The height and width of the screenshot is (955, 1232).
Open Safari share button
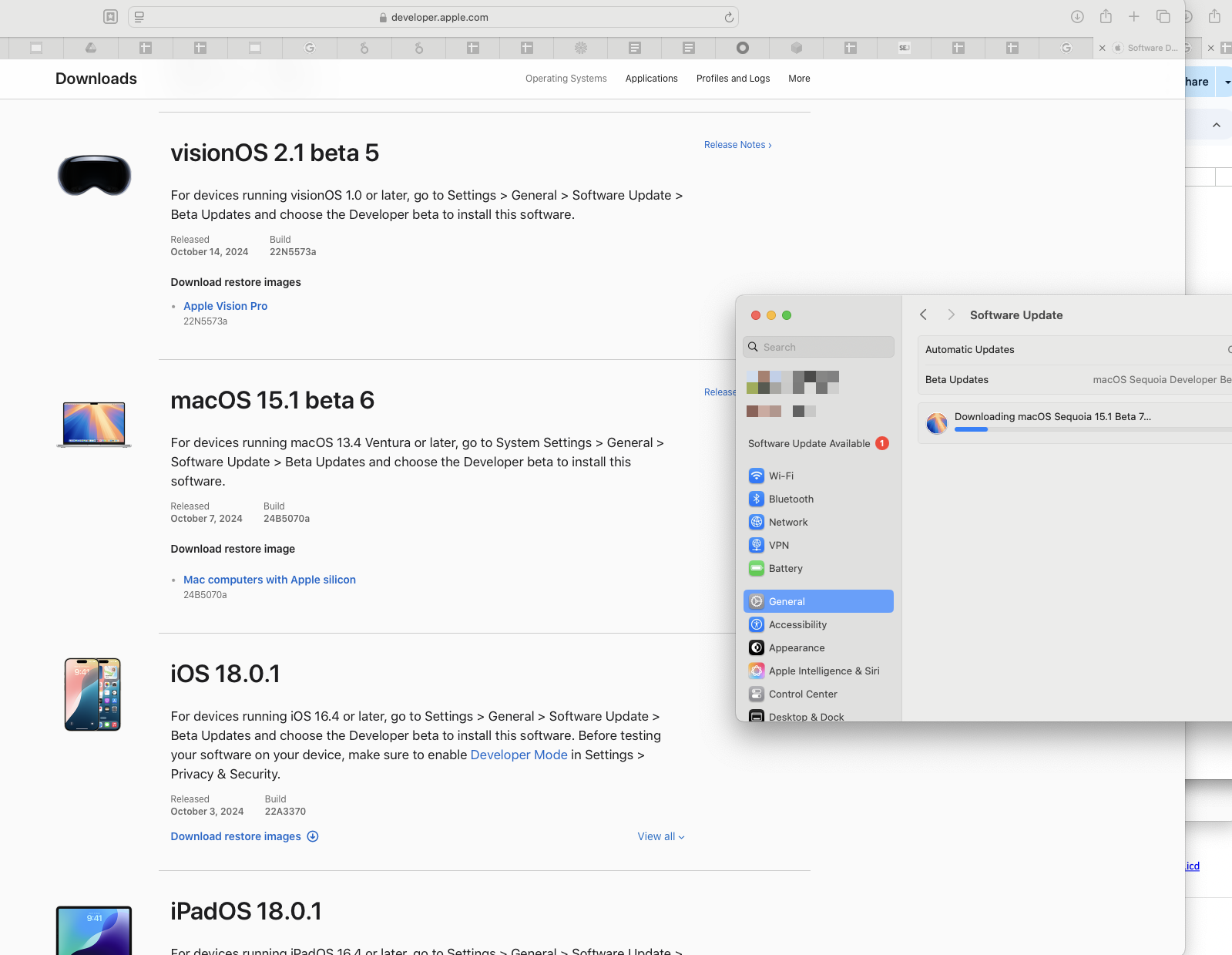point(1106,16)
